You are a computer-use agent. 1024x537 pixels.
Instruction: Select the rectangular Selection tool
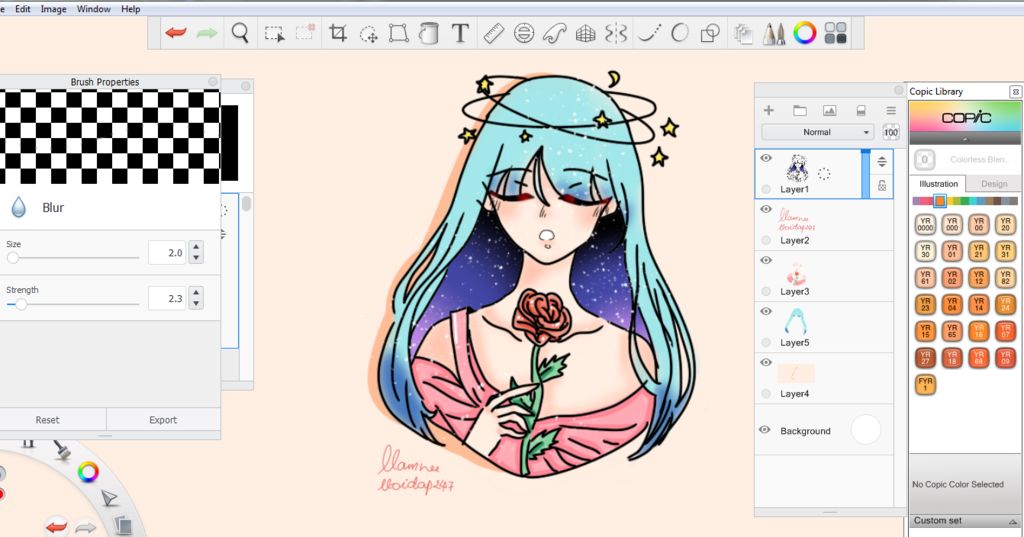pyautogui.click(x=274, y=33)
